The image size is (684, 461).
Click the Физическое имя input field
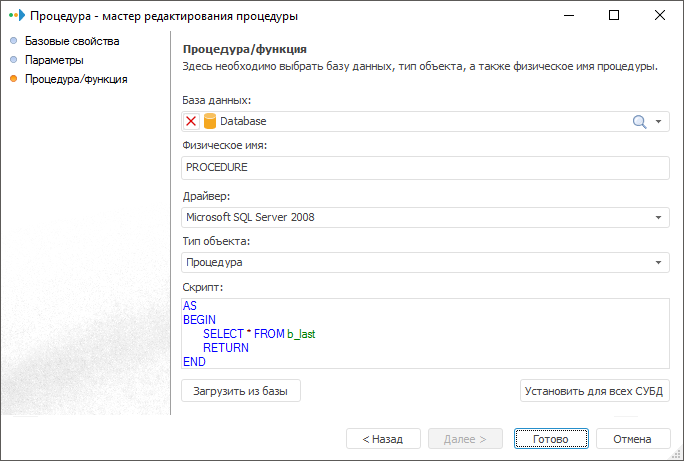[425, 167]
